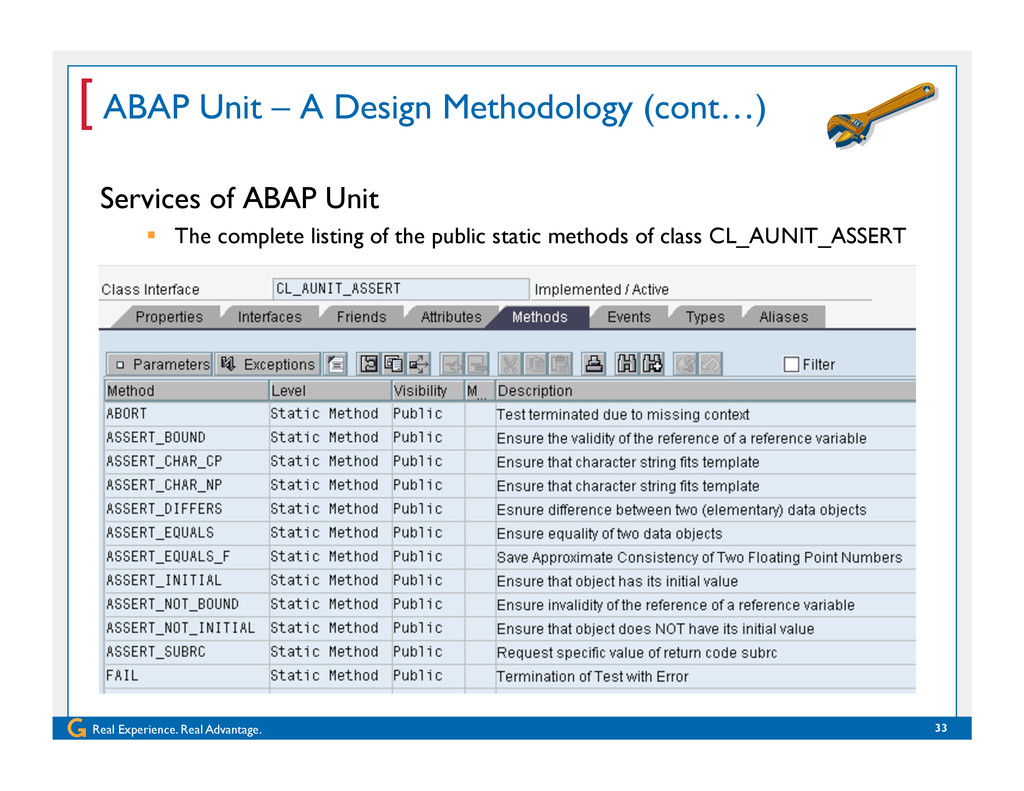
Task: Select the Methods tab
Action: tap(539, 317)
